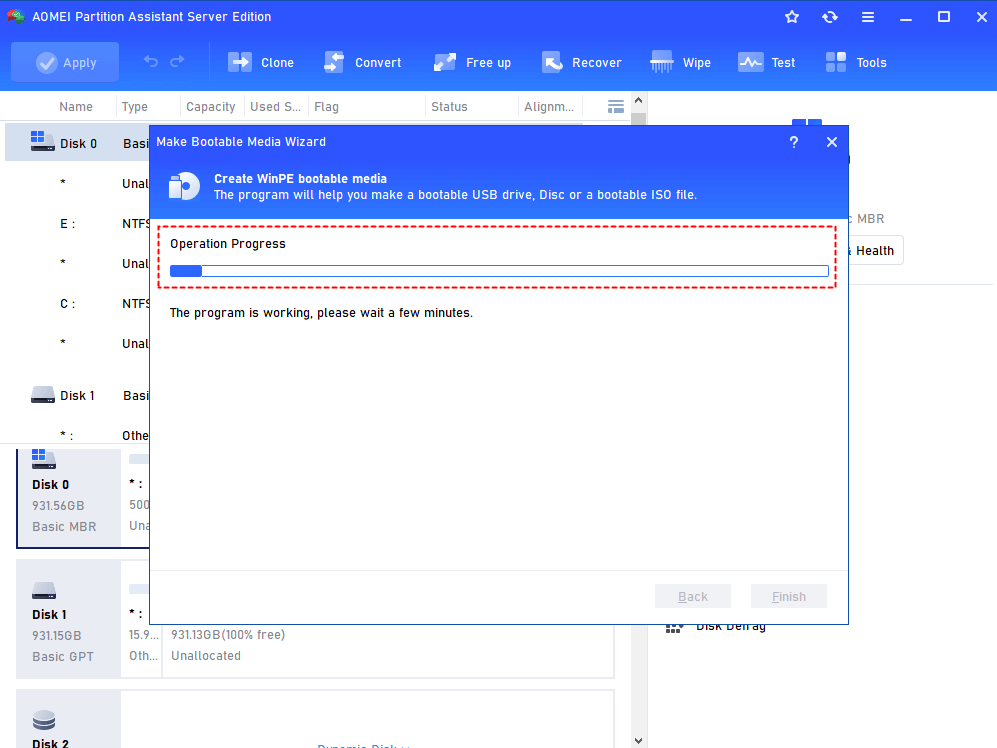Click the Disk Defrag grid icon

pyautogui.click(x=674, y=627)
